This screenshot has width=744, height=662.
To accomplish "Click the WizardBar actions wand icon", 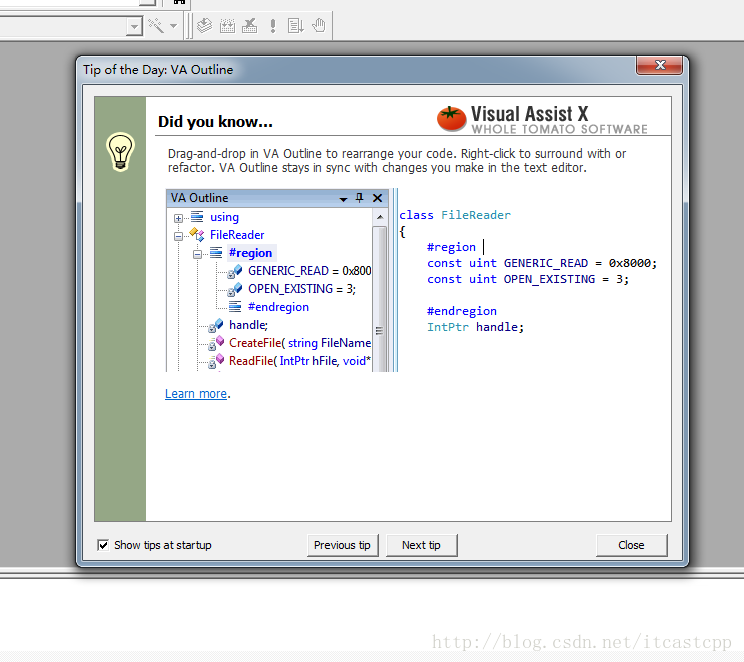I will (x=156, y=26).
